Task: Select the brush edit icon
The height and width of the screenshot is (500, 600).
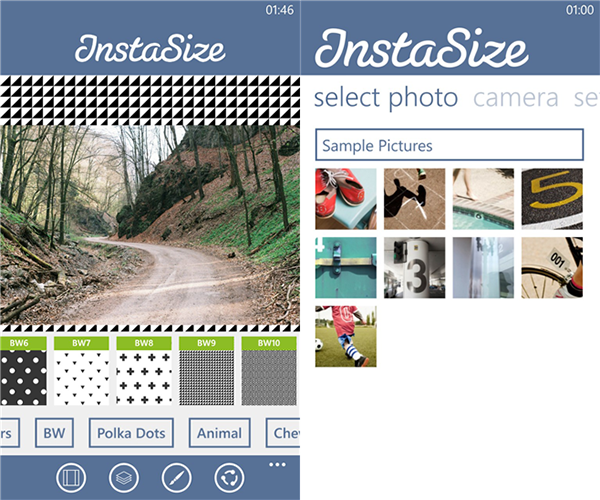Action: [x=176, y=477]
